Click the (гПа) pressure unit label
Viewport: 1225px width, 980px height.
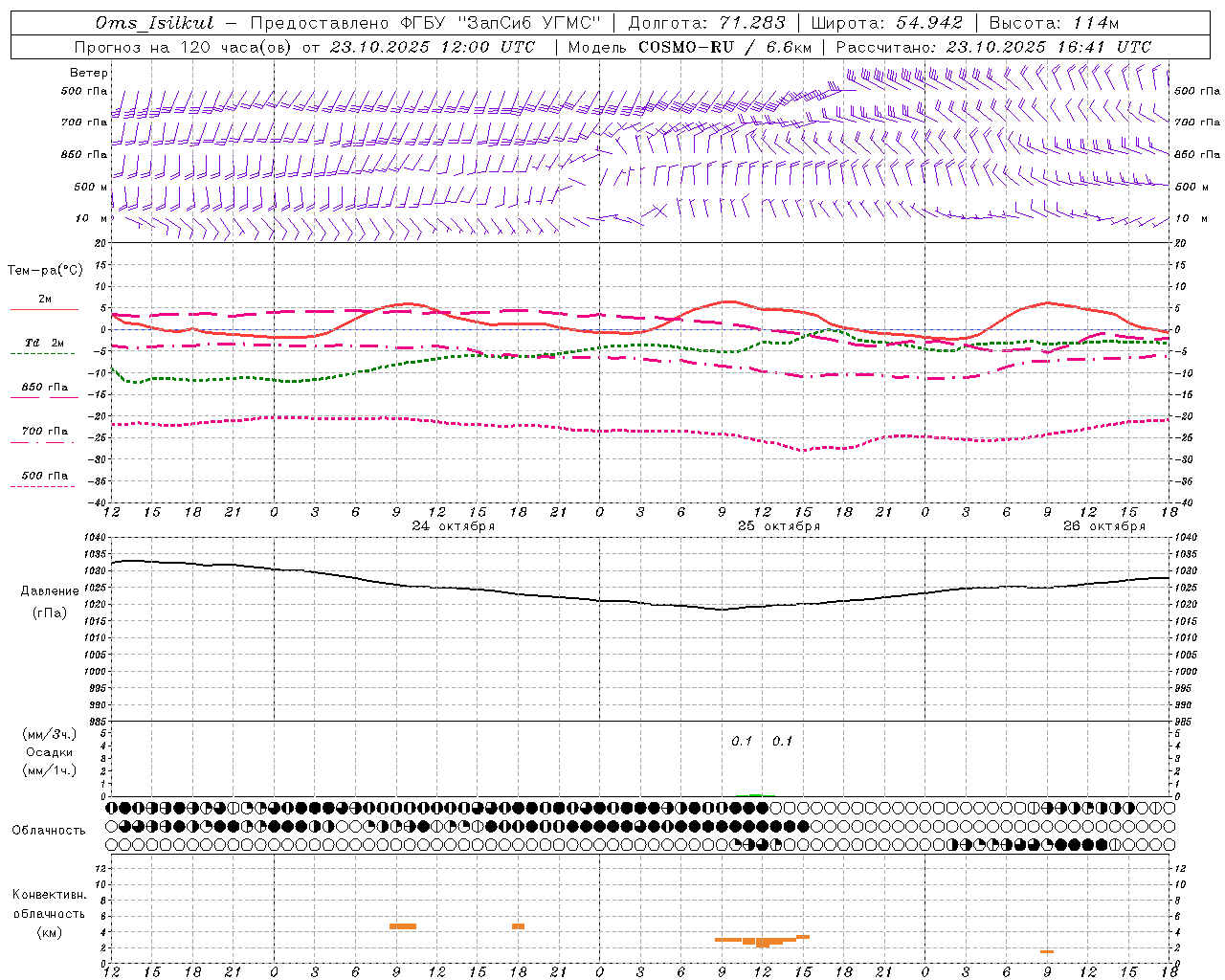coord(50,612)
